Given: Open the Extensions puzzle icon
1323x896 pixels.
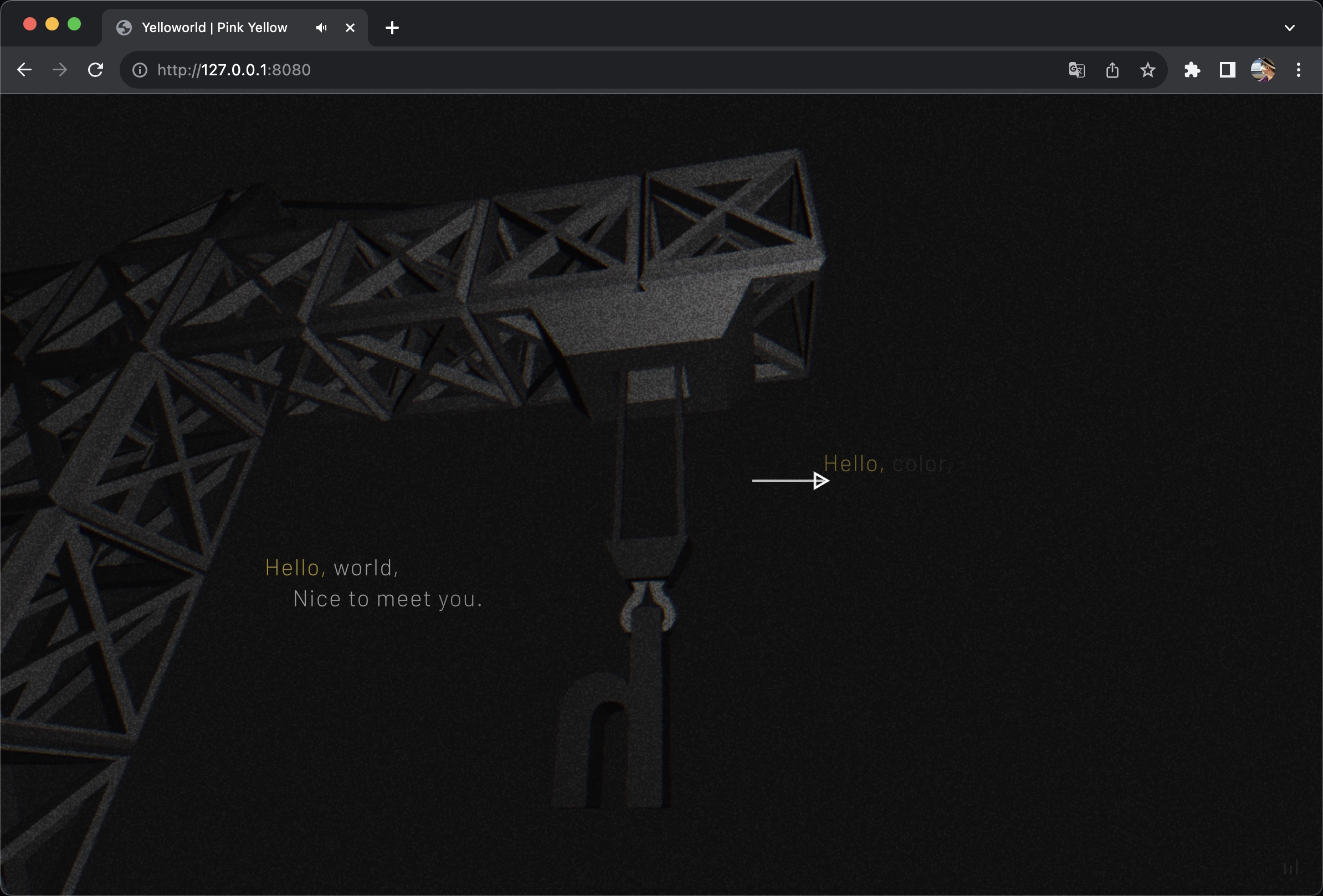Looking at the screenshot, I should (x=1192, y=70).
